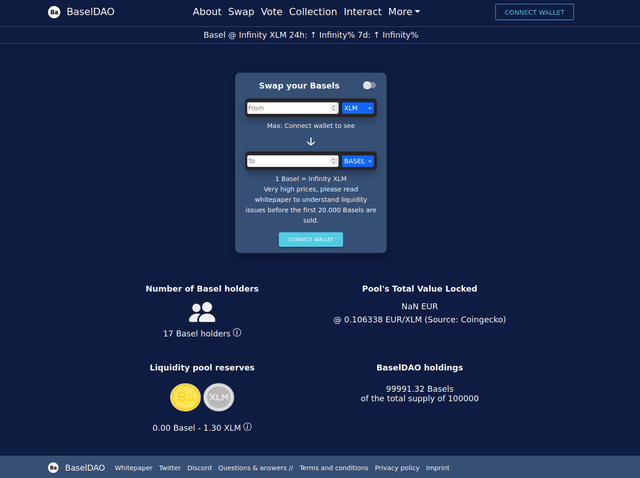This screenshot has width=640, height=478.
Task: Open the BASEL currency dropdown
Action: 358,161
